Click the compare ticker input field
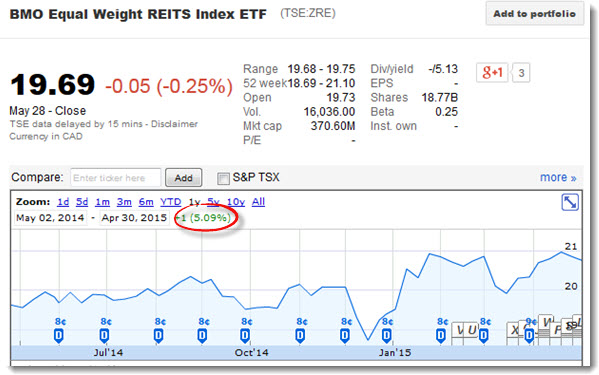Viewport: 599px width, 375px height. 115,178
